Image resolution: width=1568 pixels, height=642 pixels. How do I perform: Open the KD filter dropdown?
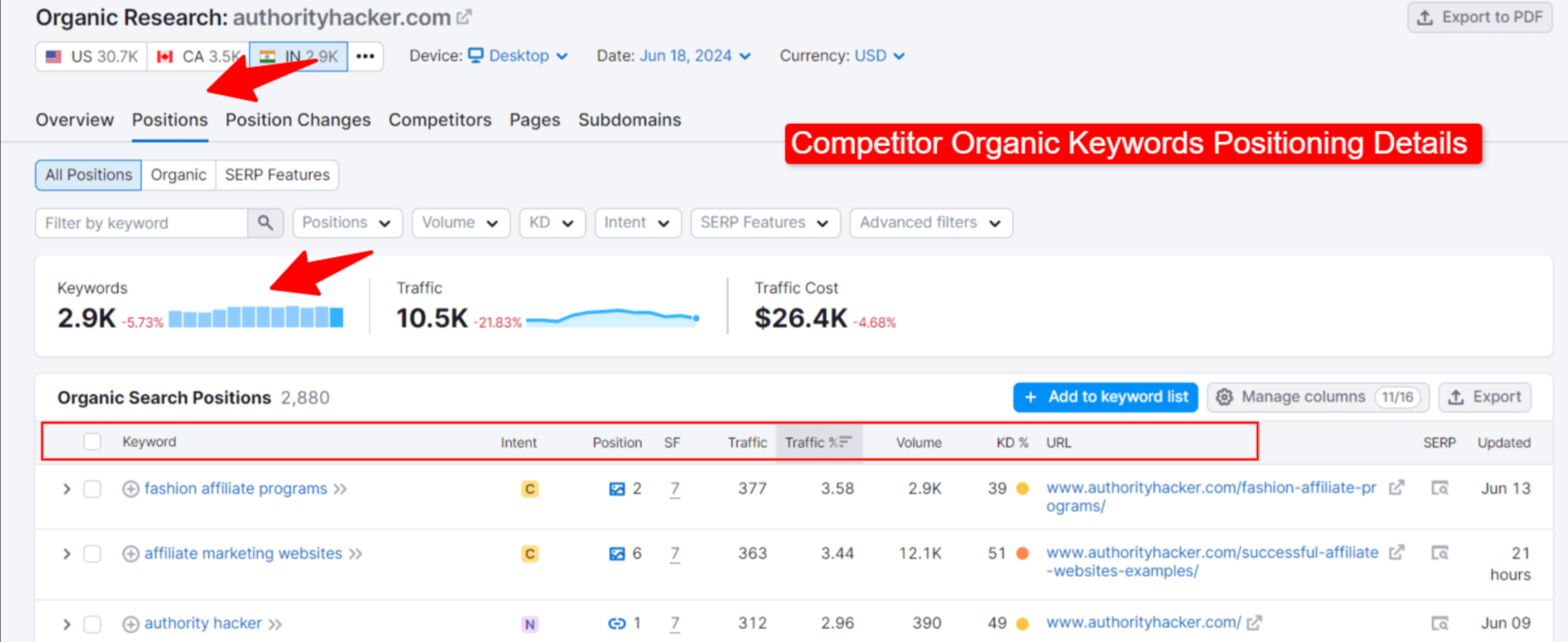click(552, 223)
